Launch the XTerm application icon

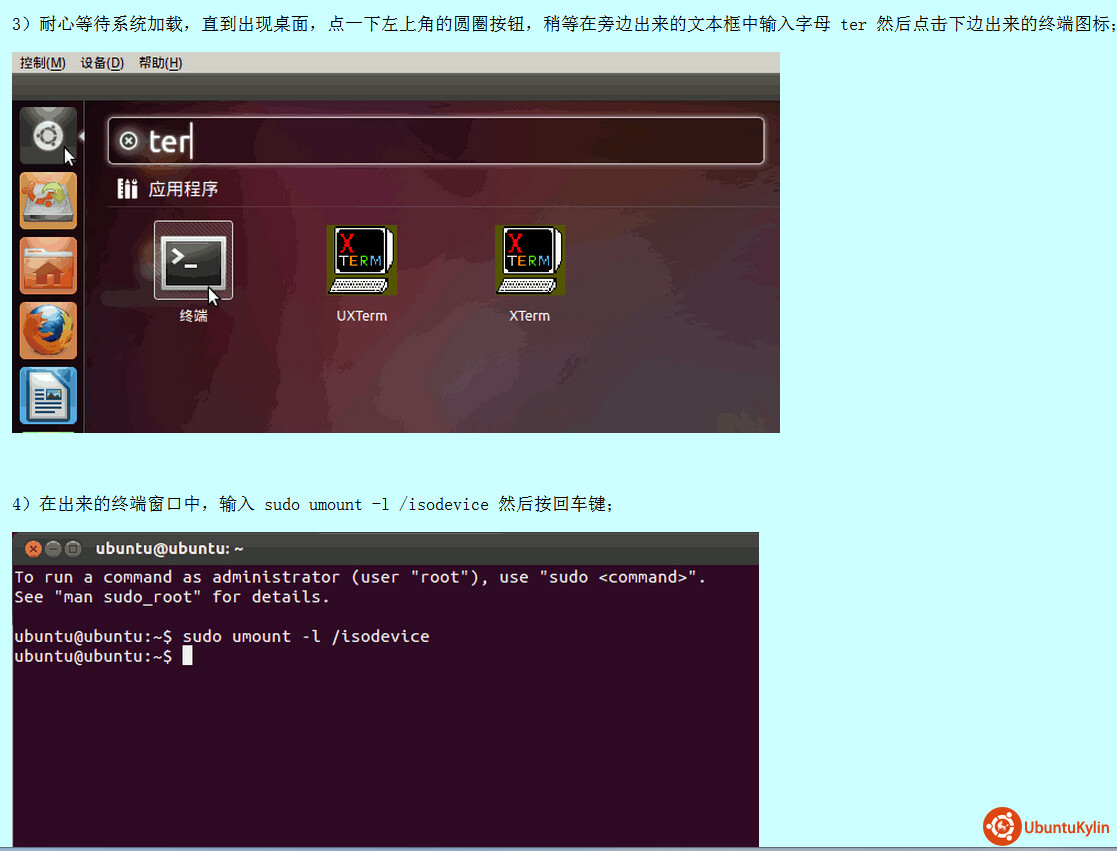[529, 260]
